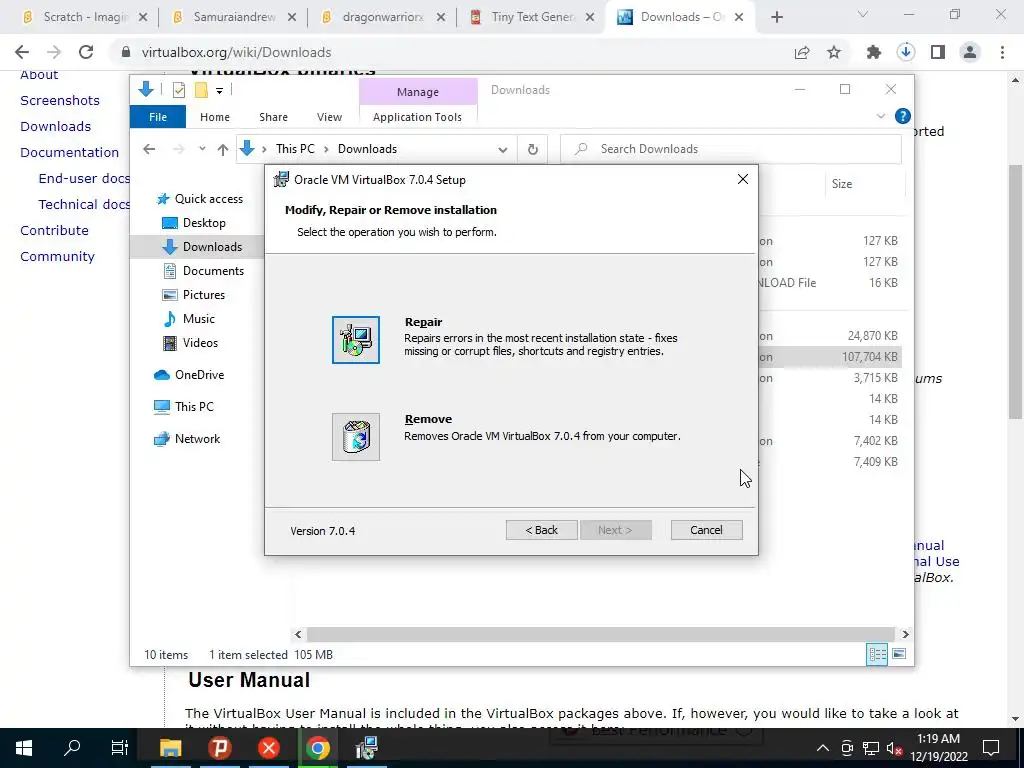
Task: Click the Screenshots sidebar link
Action: click(x=60, y=101)
